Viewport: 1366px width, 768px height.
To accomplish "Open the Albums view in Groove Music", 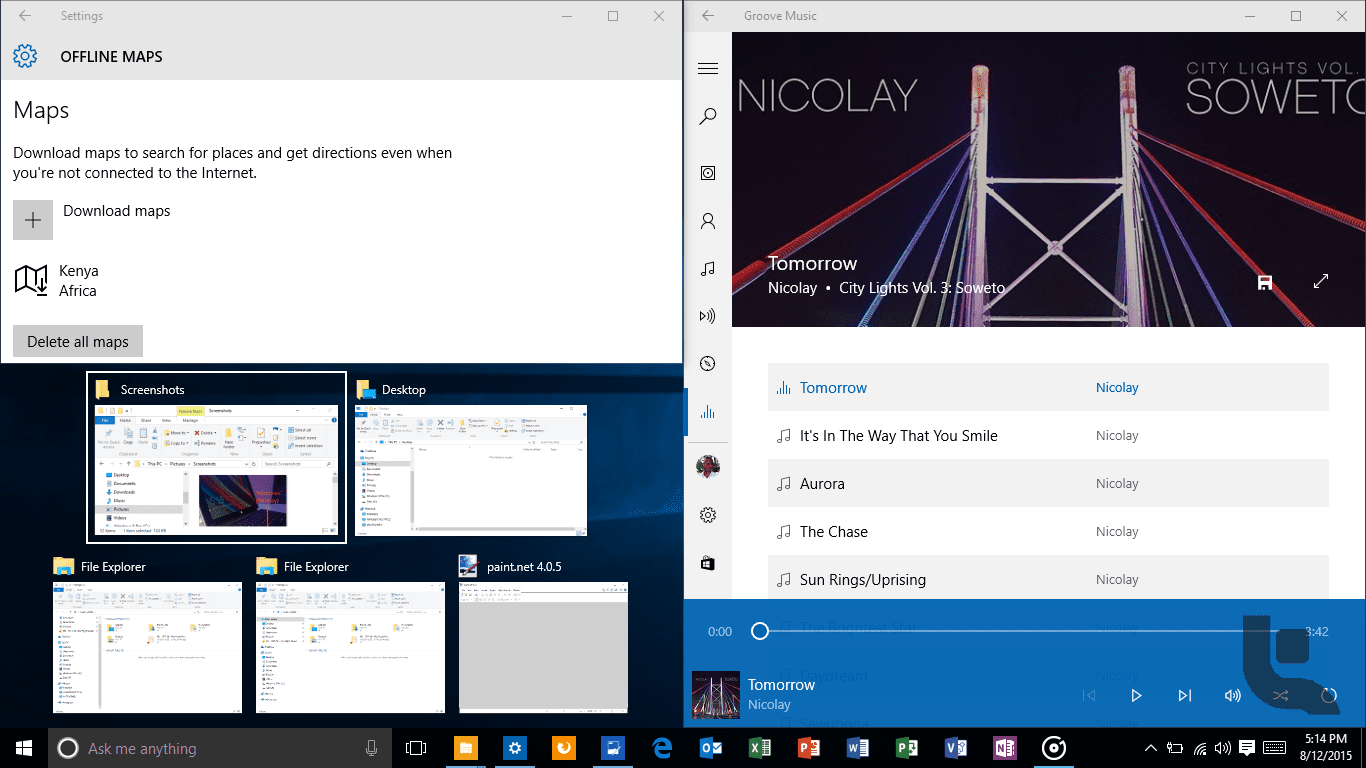I will pyautogui.click(x=708, y=172).
